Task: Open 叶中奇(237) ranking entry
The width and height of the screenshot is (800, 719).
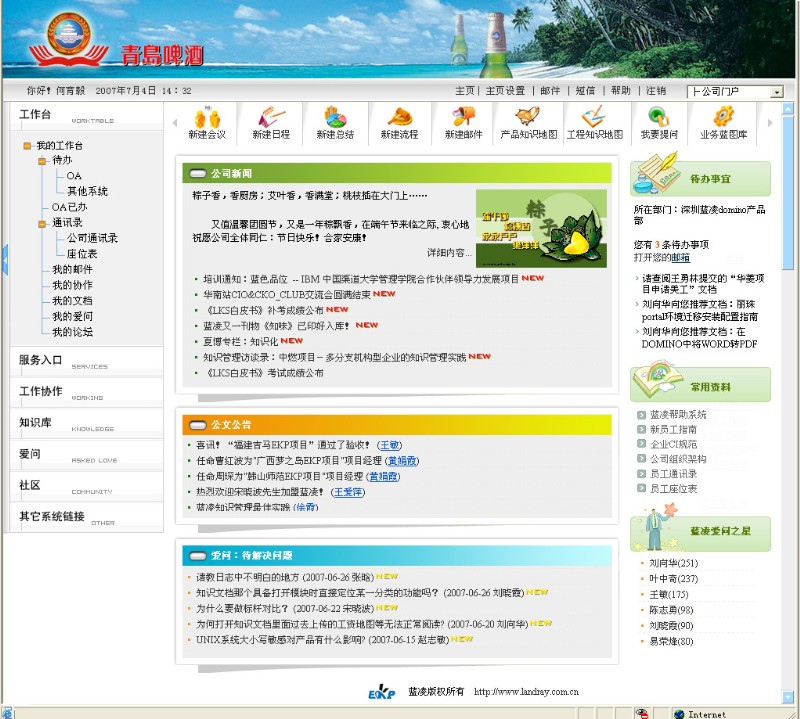Action: click(x=673, y=579)
